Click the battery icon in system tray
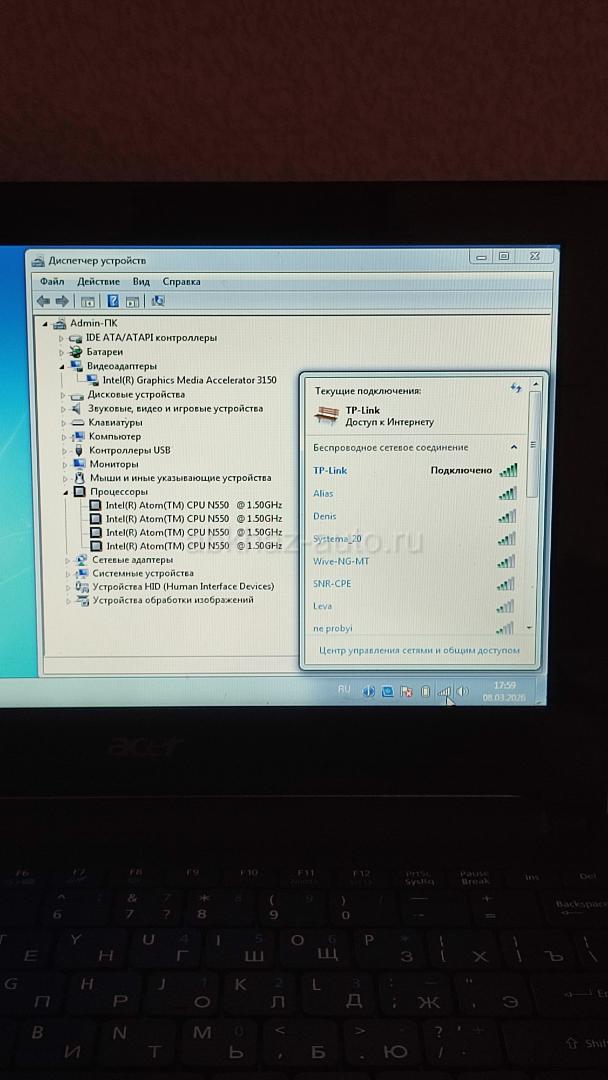This screenshot has width=608, height=1080. pos(425,691)
